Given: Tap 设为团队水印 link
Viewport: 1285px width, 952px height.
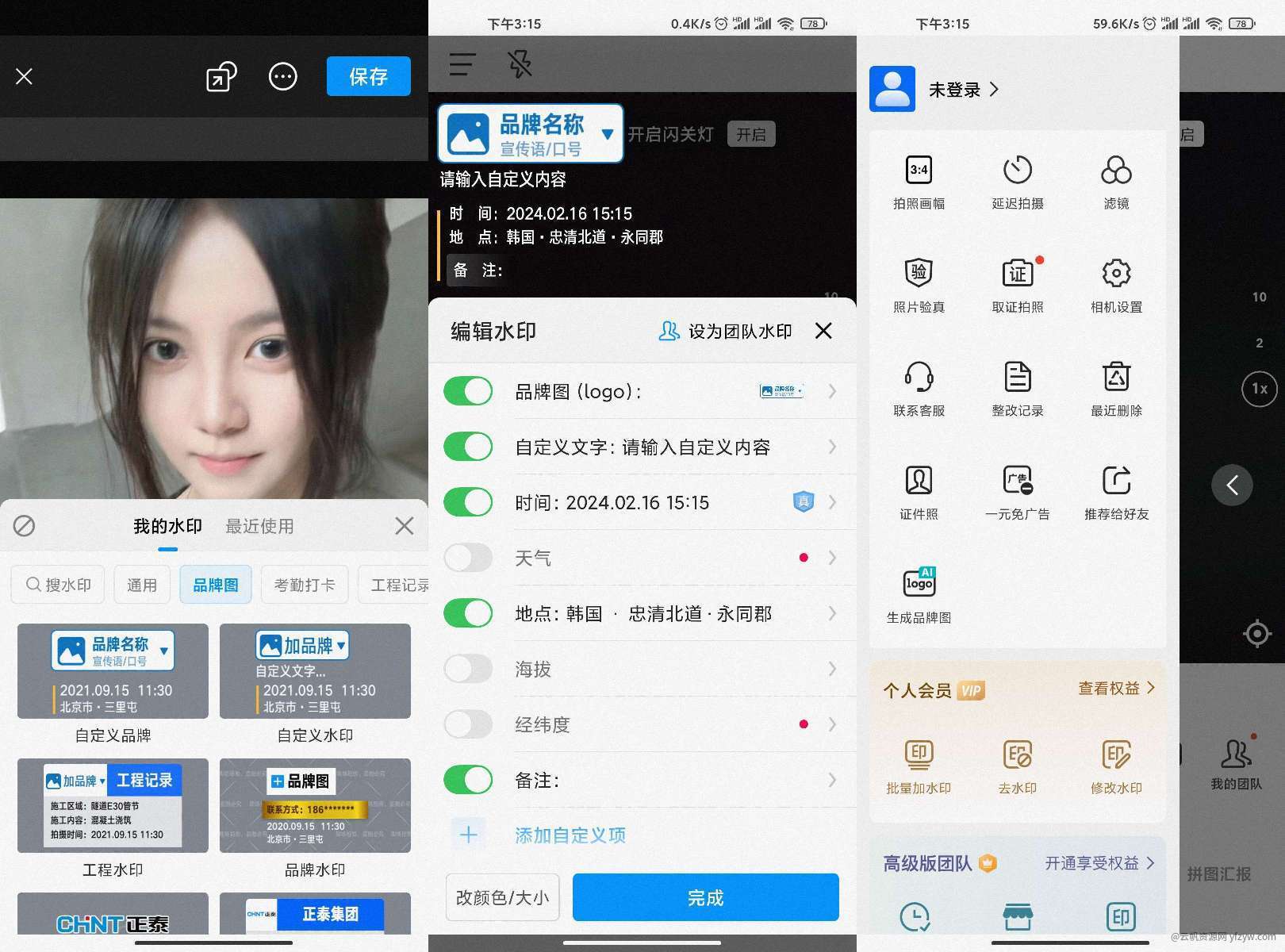Looking at the screenshot, I should click(725, 331).
